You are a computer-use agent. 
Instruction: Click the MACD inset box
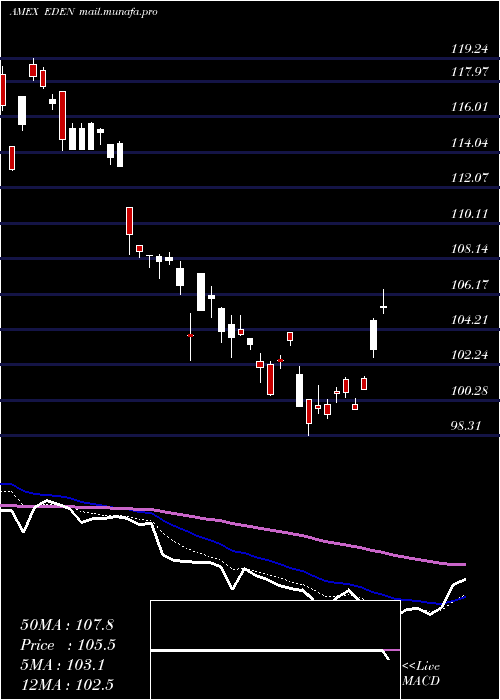275,650
